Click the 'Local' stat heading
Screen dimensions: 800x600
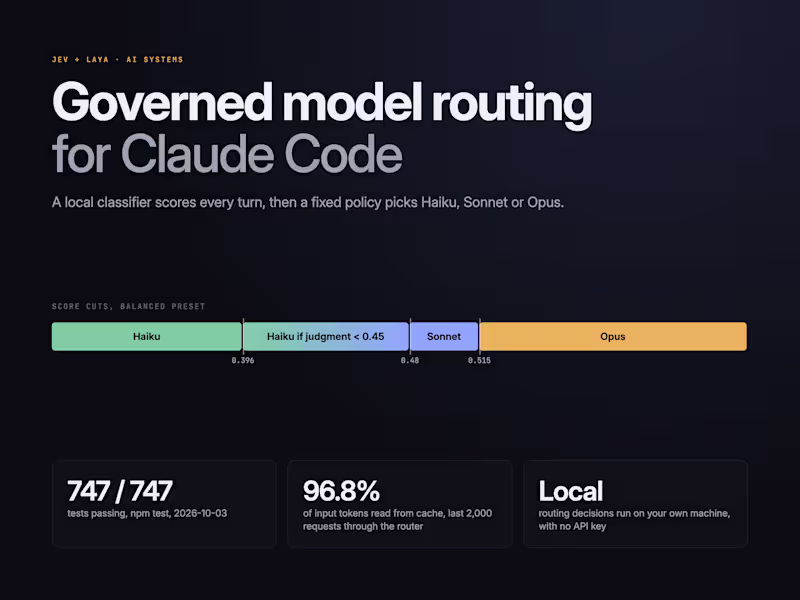tap(571, 491)
